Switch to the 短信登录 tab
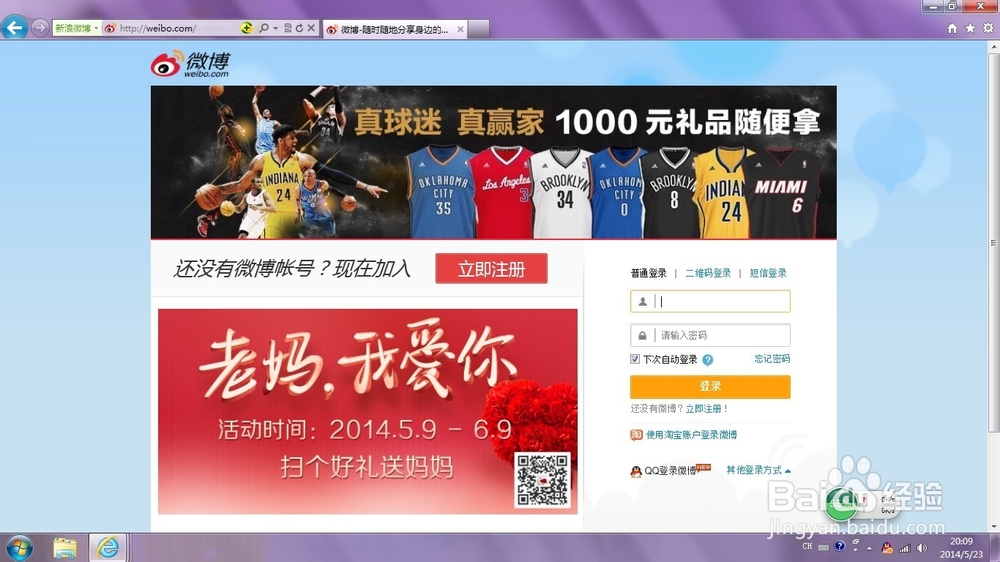The width and height of the screenshot is (1000, 562). (768, 273)
